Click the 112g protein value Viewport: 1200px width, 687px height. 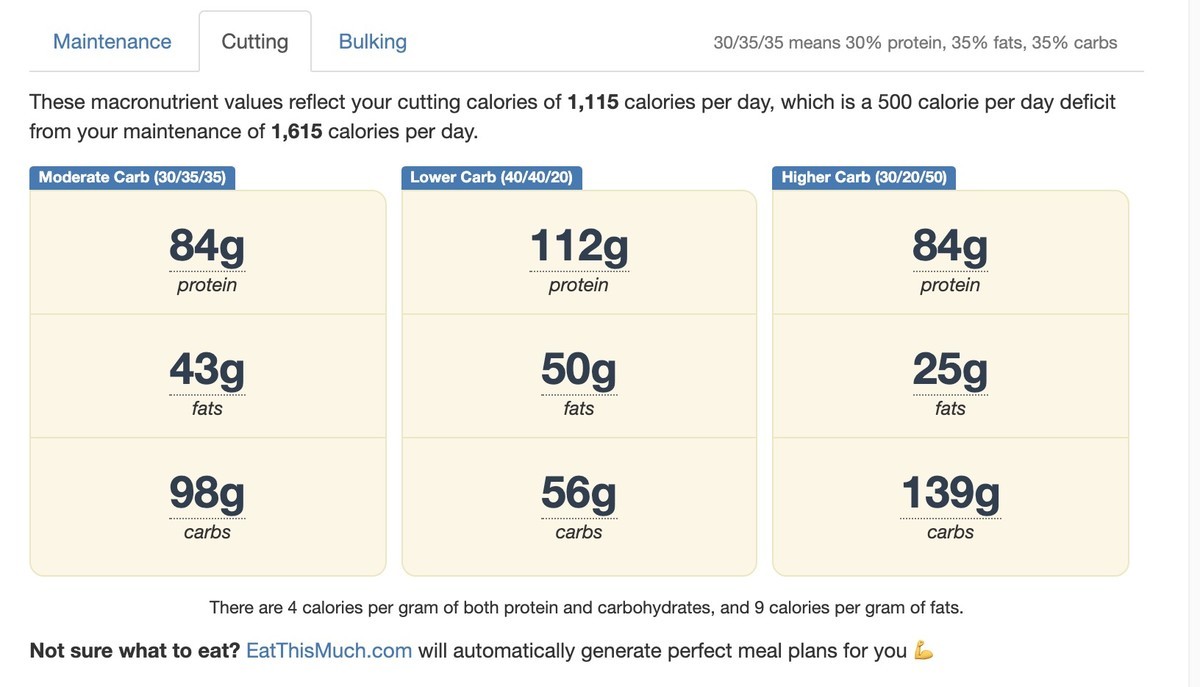pos(579,246)
